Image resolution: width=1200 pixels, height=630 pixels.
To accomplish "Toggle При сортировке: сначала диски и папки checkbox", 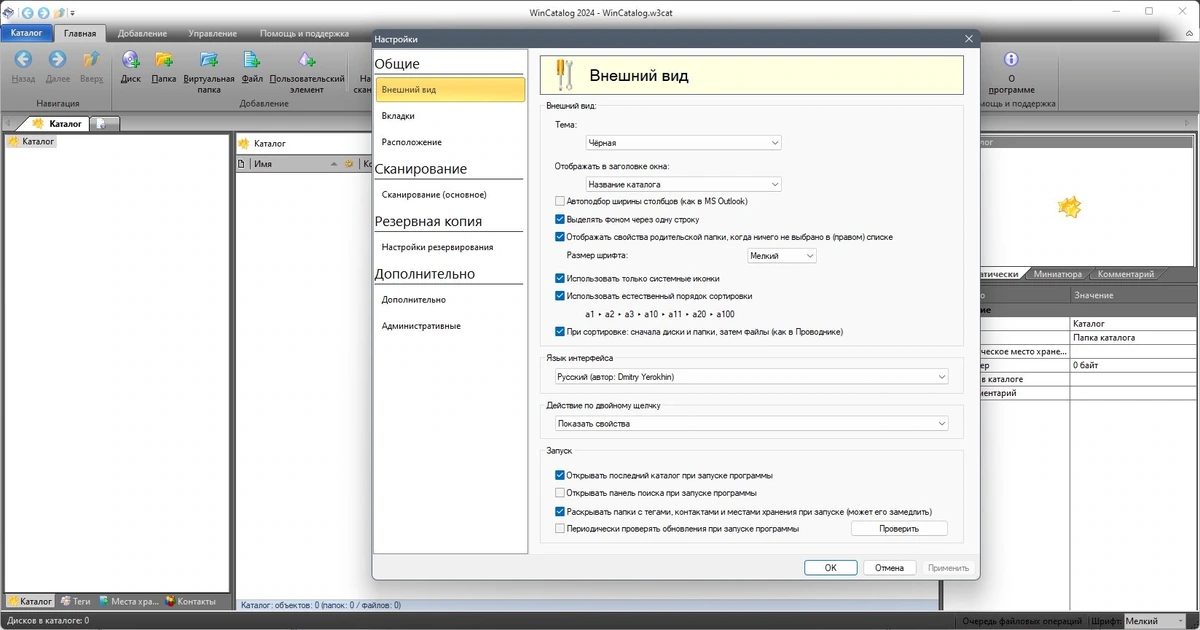I will (x=560, y=332).
